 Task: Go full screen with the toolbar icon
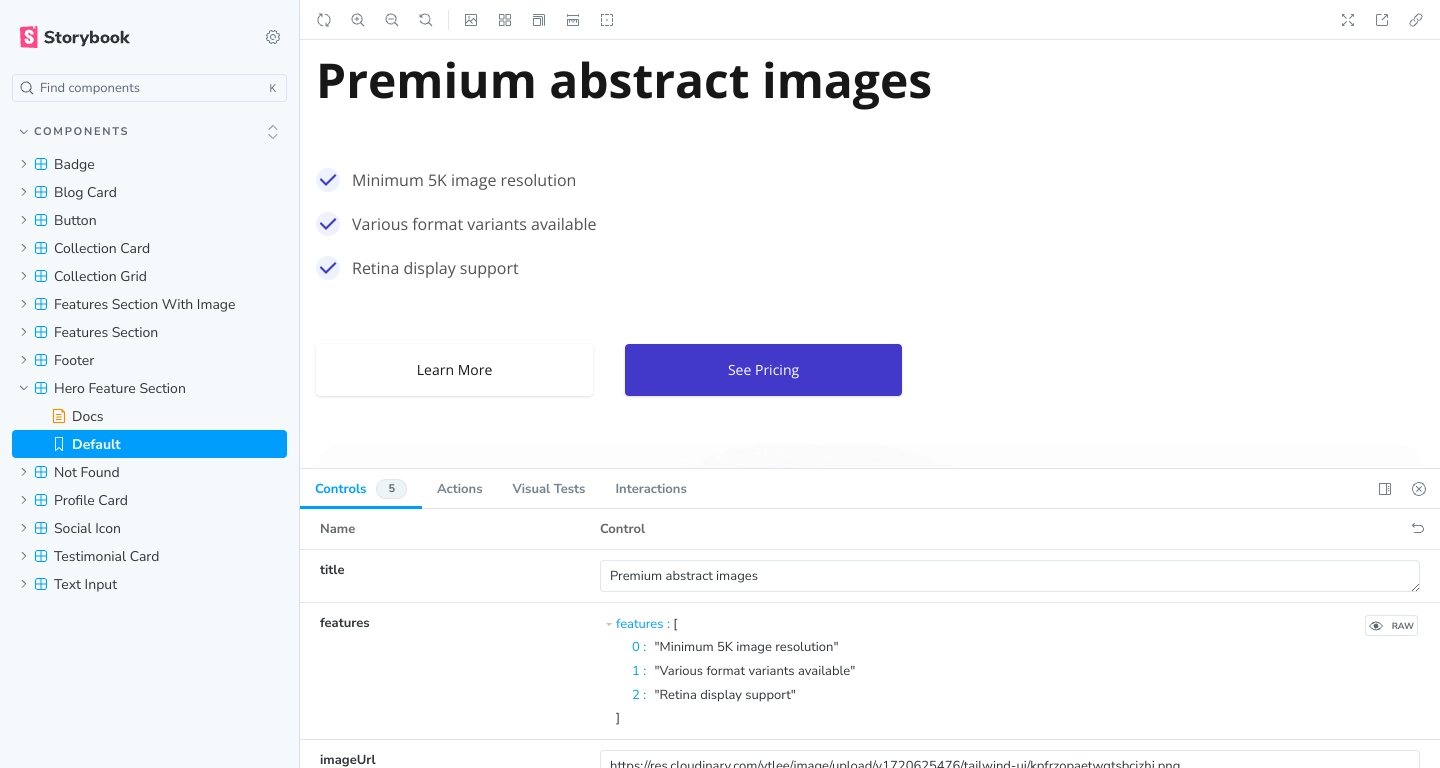pyautogui.click(x=1348, y=20)
